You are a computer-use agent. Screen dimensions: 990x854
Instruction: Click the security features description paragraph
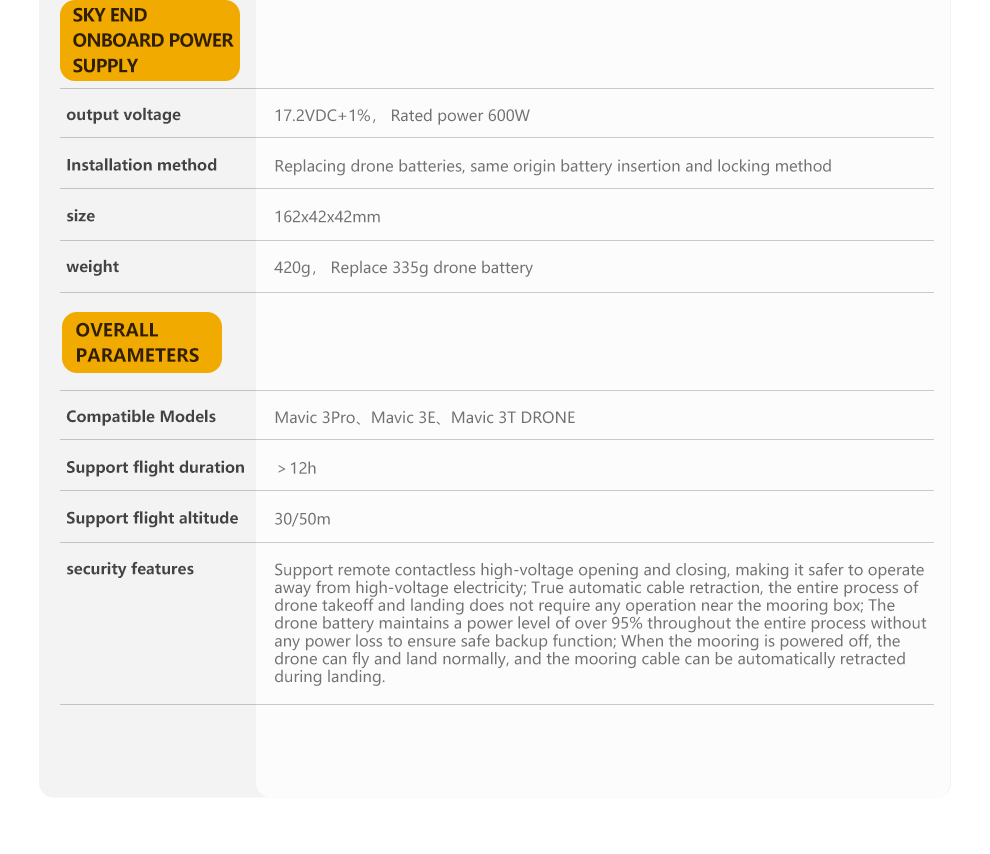point(599,623)
